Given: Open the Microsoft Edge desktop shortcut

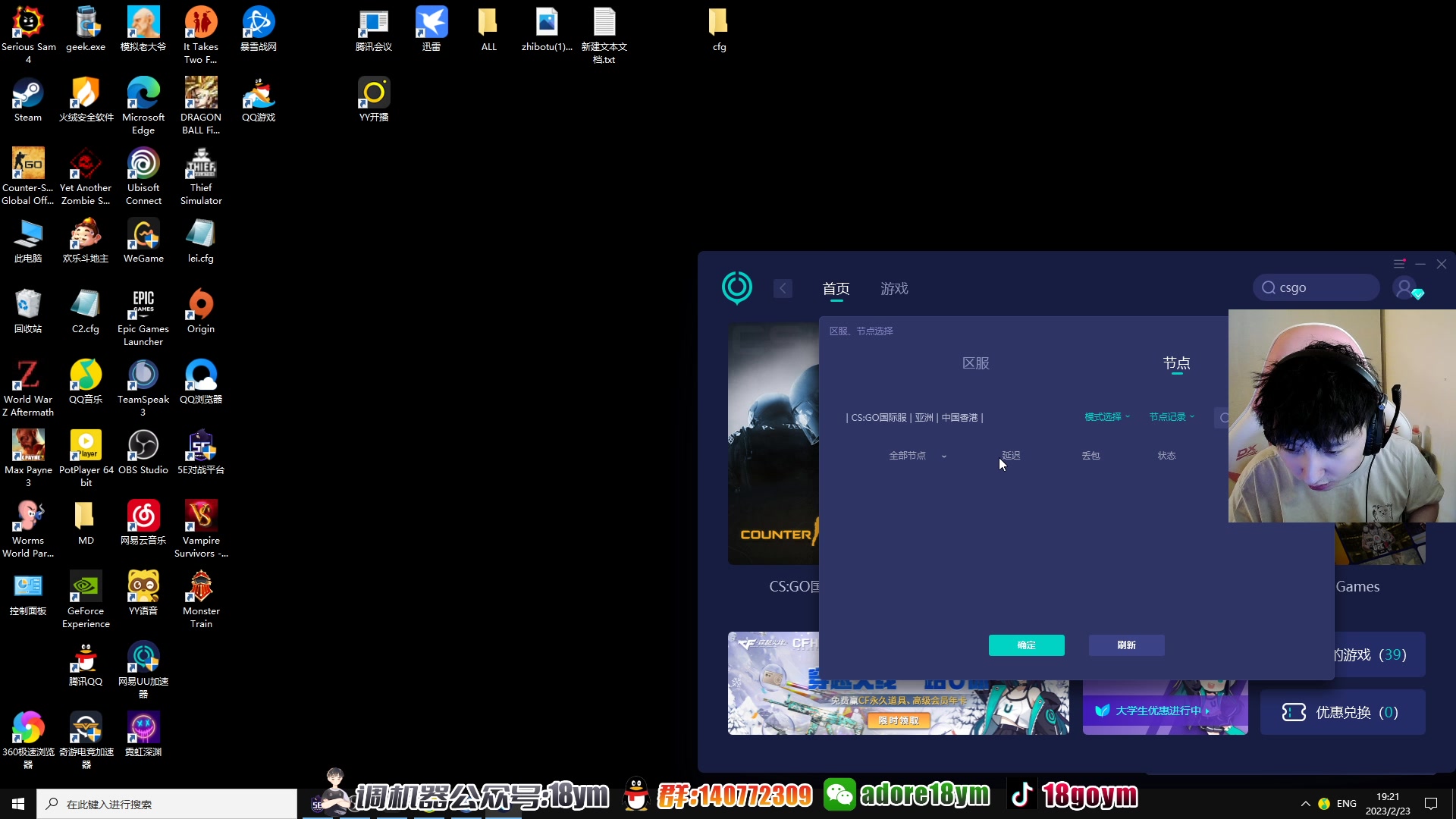Looking at the screenshot, I should (x=143, y=105).
